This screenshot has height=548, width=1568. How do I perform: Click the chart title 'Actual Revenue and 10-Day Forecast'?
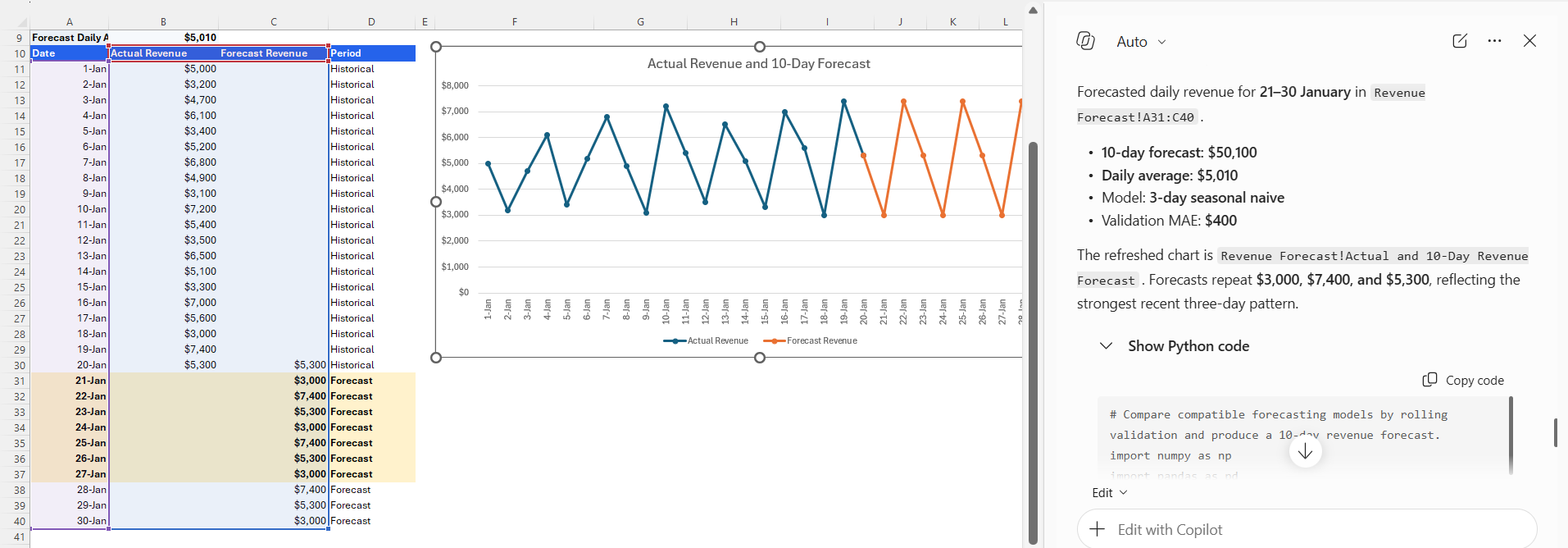tap(759, 64)
